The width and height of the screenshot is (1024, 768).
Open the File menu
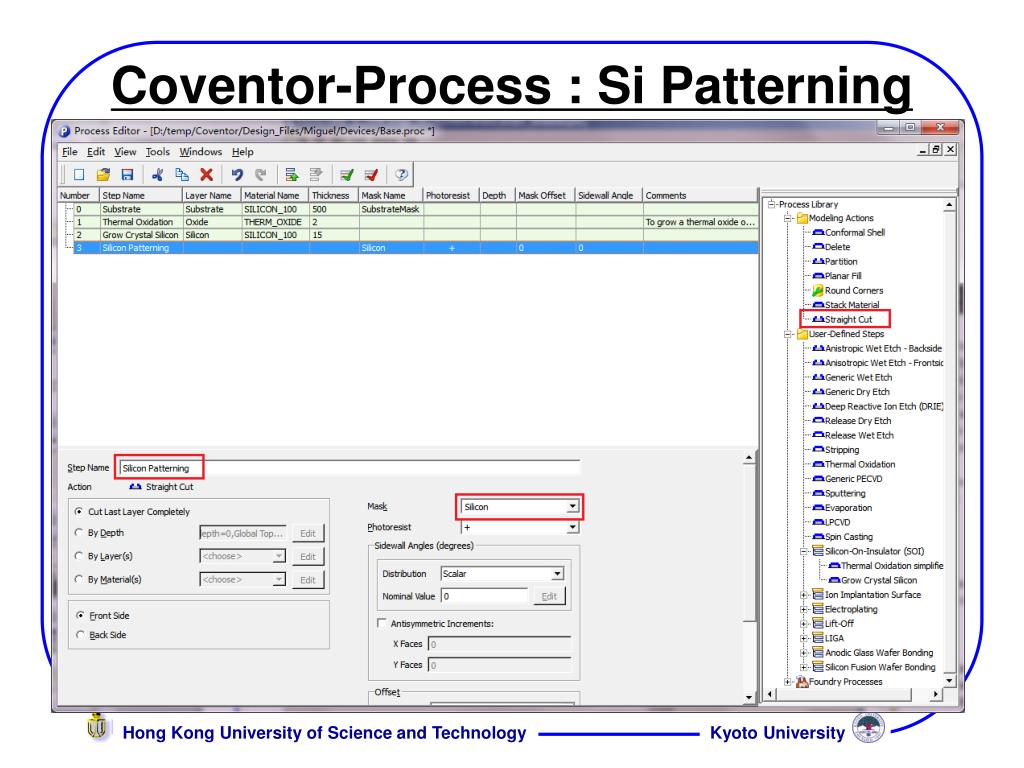point(69,152)
